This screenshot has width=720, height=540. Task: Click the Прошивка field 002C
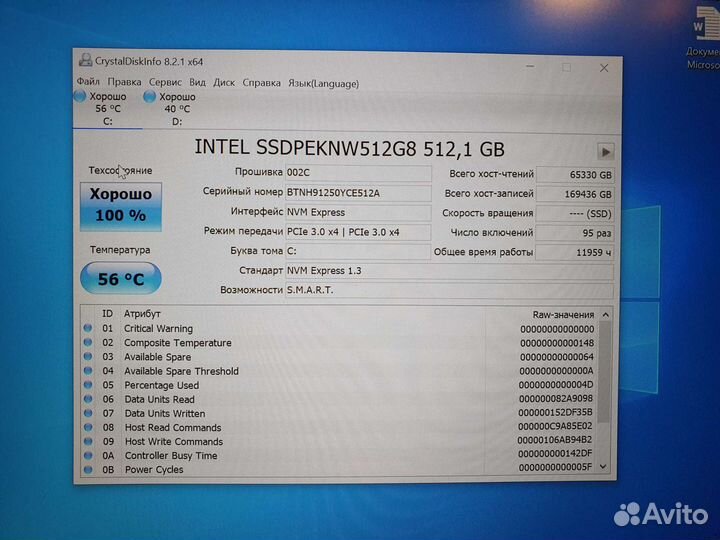[358, 173]
